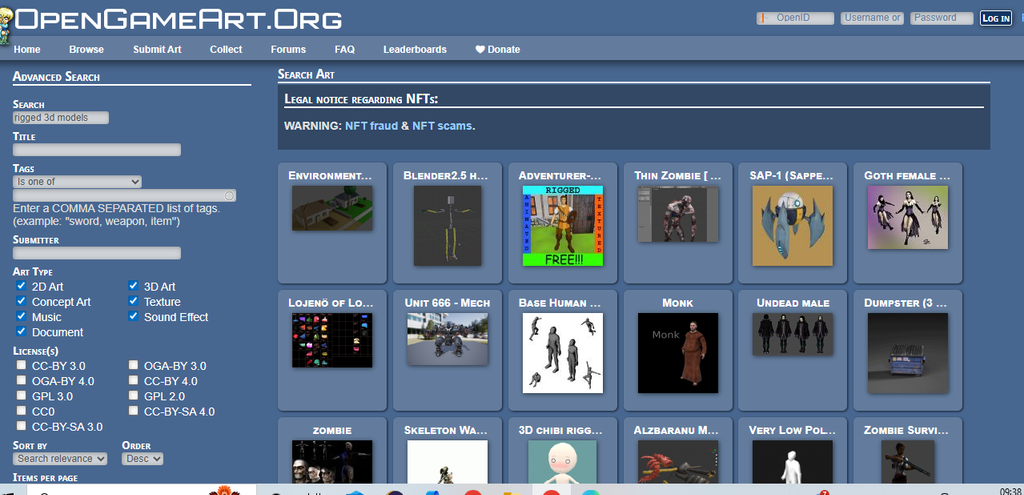Open the Leaderboards page

pos(415,50)
